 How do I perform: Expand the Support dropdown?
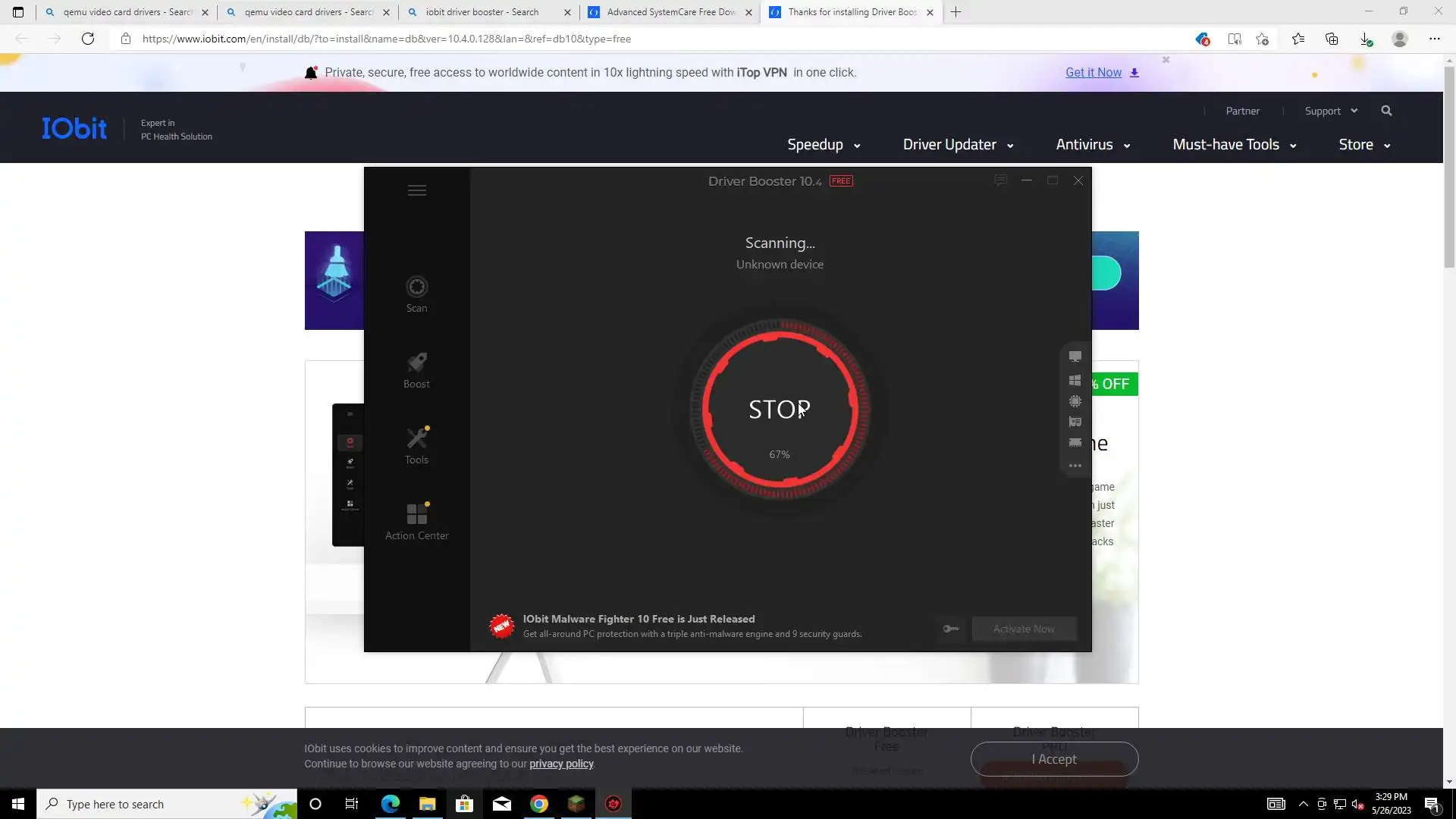coord(1331,111)
